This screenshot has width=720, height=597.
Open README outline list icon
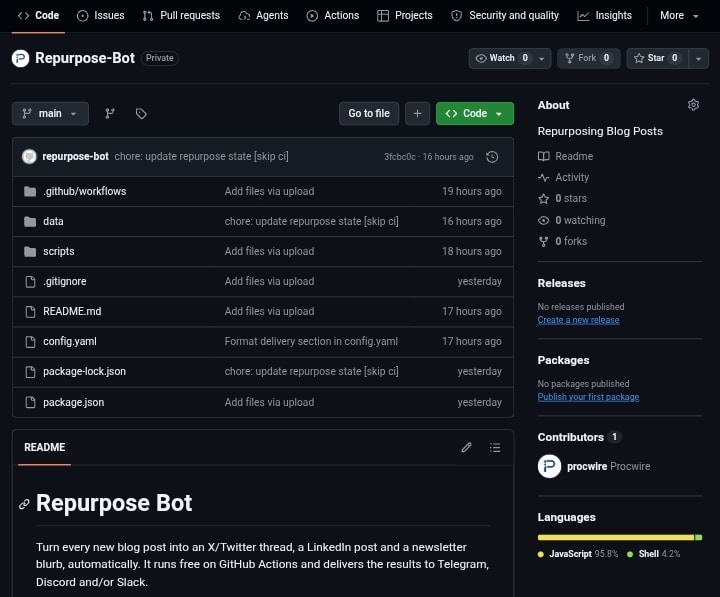click(x=495, y=447)
